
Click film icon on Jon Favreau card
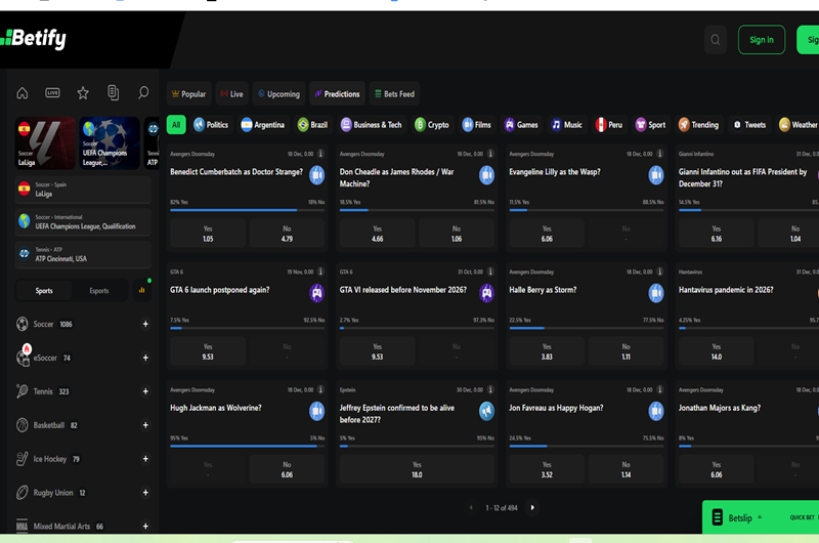[x=656, y=411]
